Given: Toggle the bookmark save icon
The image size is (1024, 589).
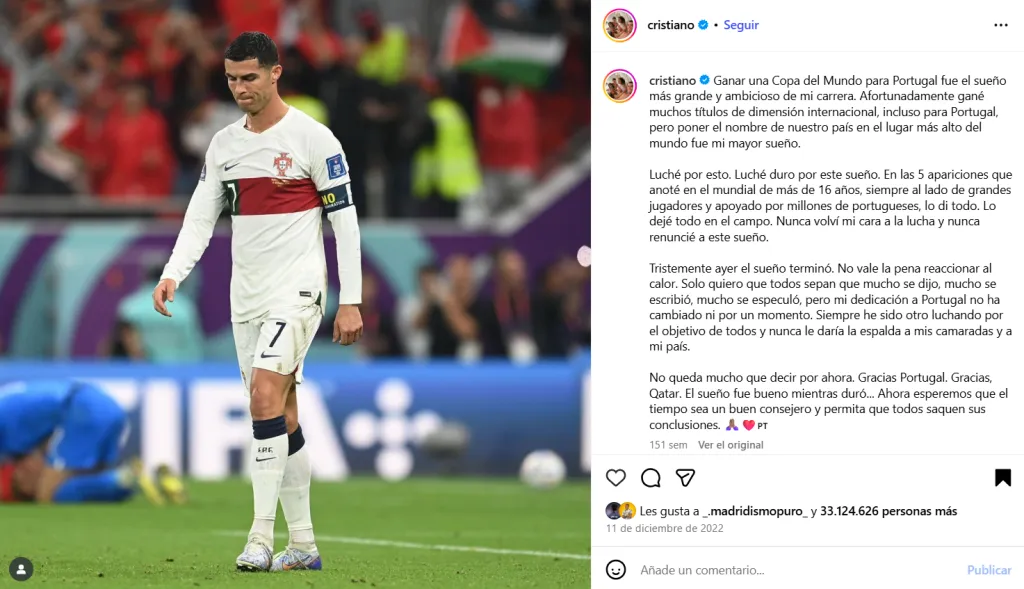Looking at the screenshot, I should pyautogui.click(x=1002, y=478).
